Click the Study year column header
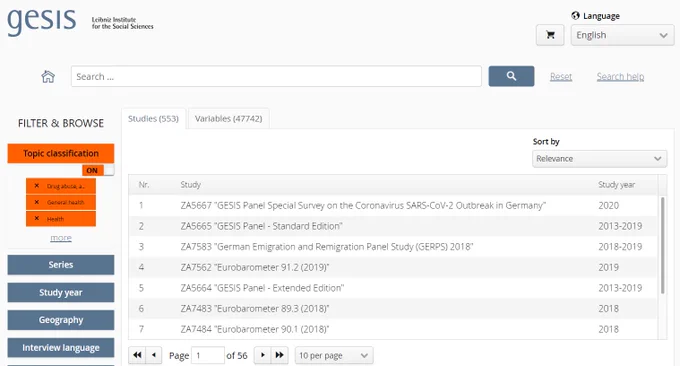Viewport: 680px width, 366px height. coord(616,185)
